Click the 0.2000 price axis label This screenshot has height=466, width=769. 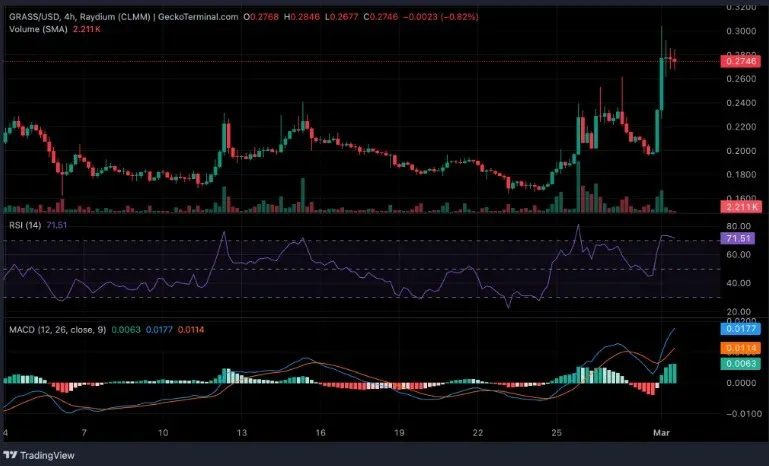click(741, 151)
